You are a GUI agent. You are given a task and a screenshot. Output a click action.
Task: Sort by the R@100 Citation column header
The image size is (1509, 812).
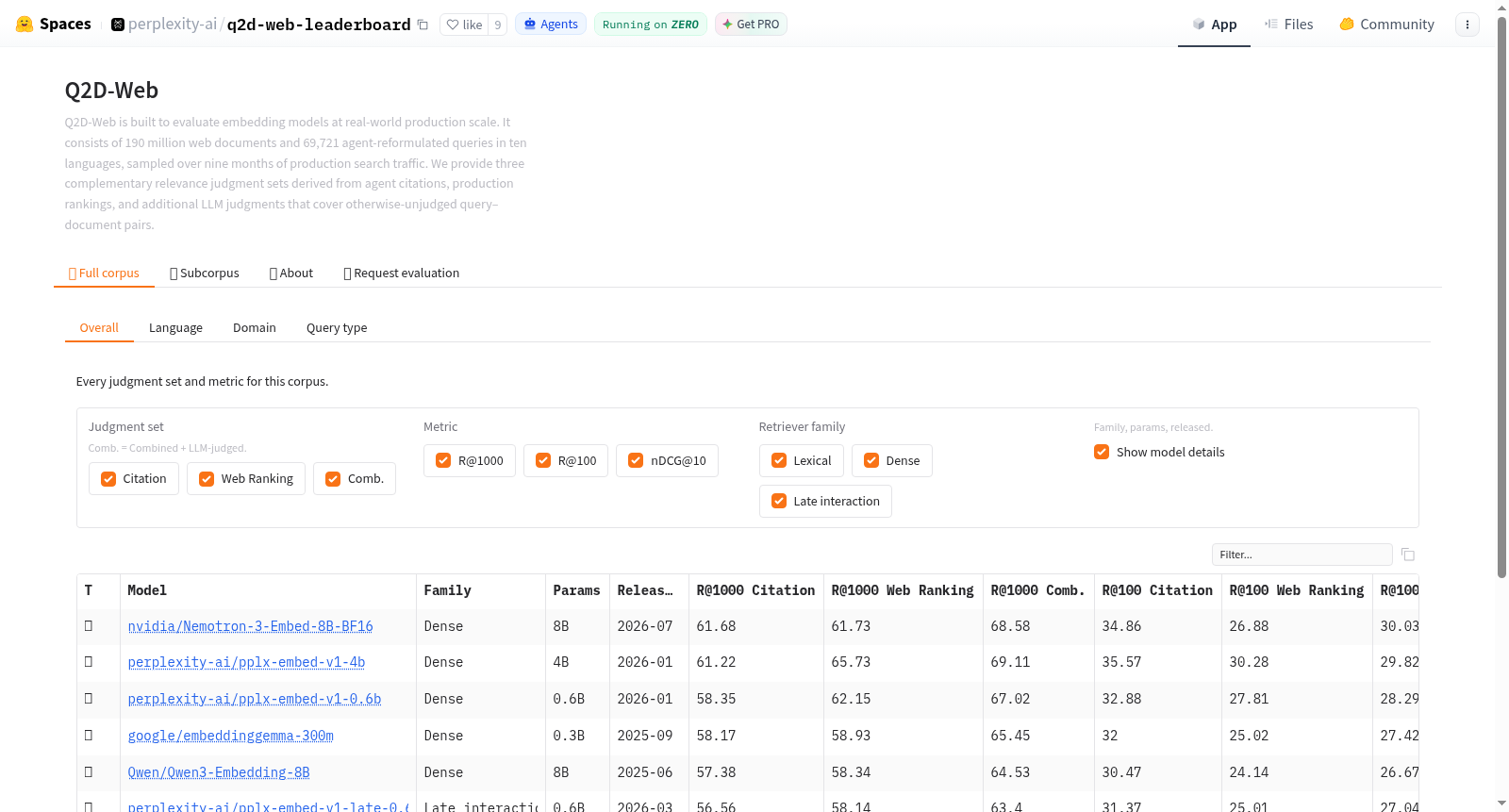(1157, 591)
